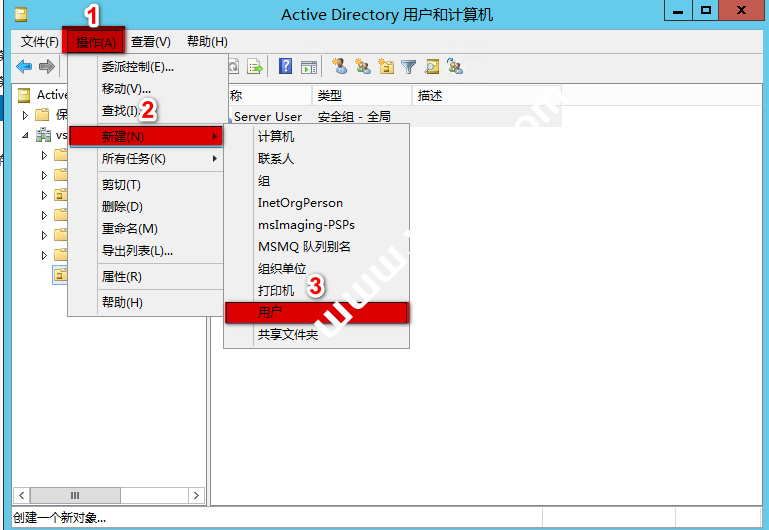769x530 pixels.
Task: Select 打印机 in the New submenu
Action: pos(316,291)
